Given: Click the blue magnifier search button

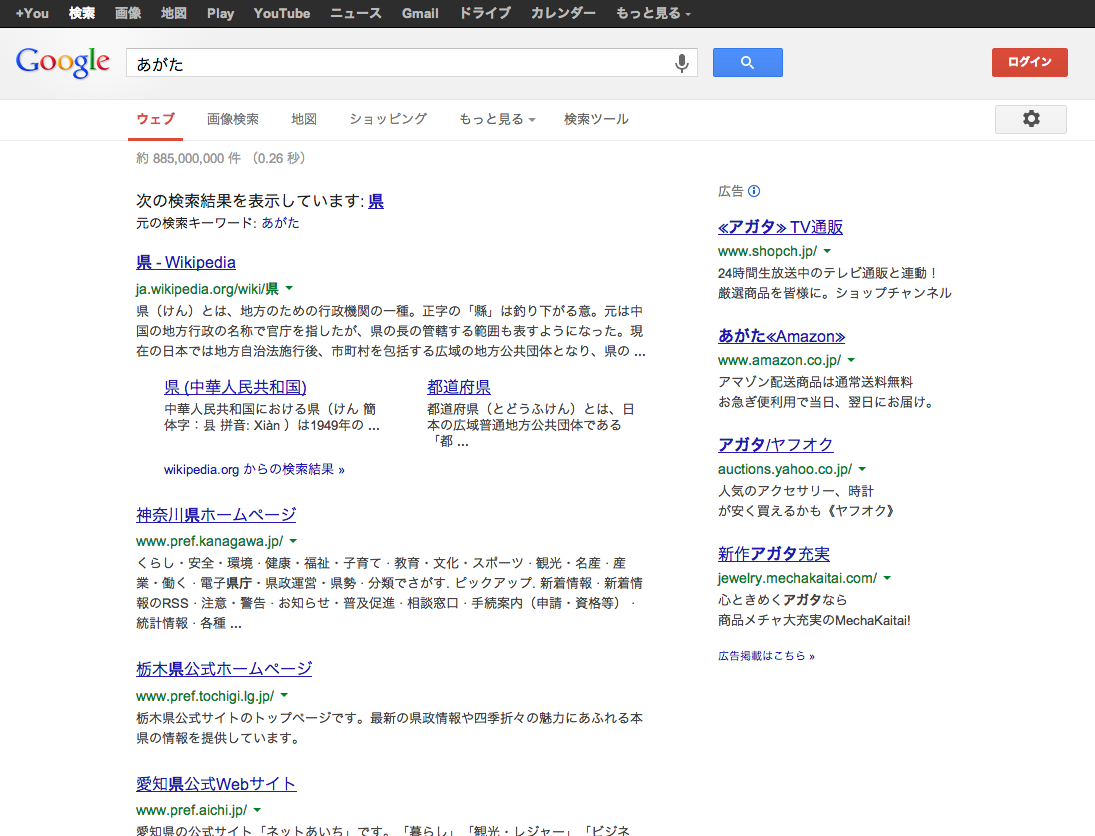Looking at the screenshot, I should 747,63.
